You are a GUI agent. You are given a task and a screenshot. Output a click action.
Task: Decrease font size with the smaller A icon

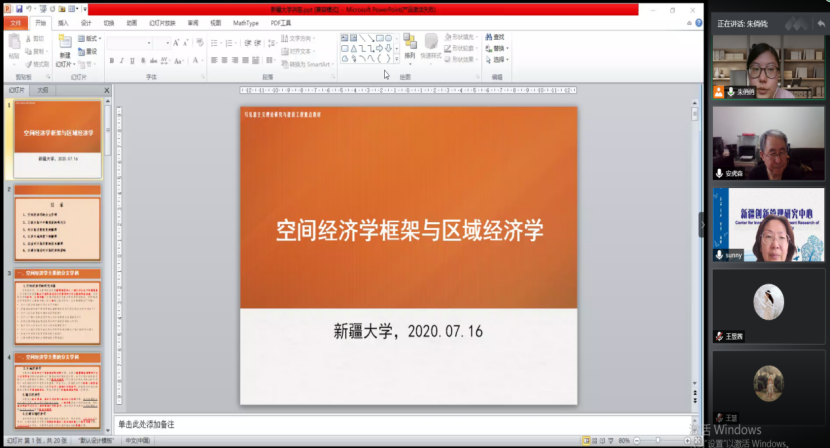tap(185, 43)
